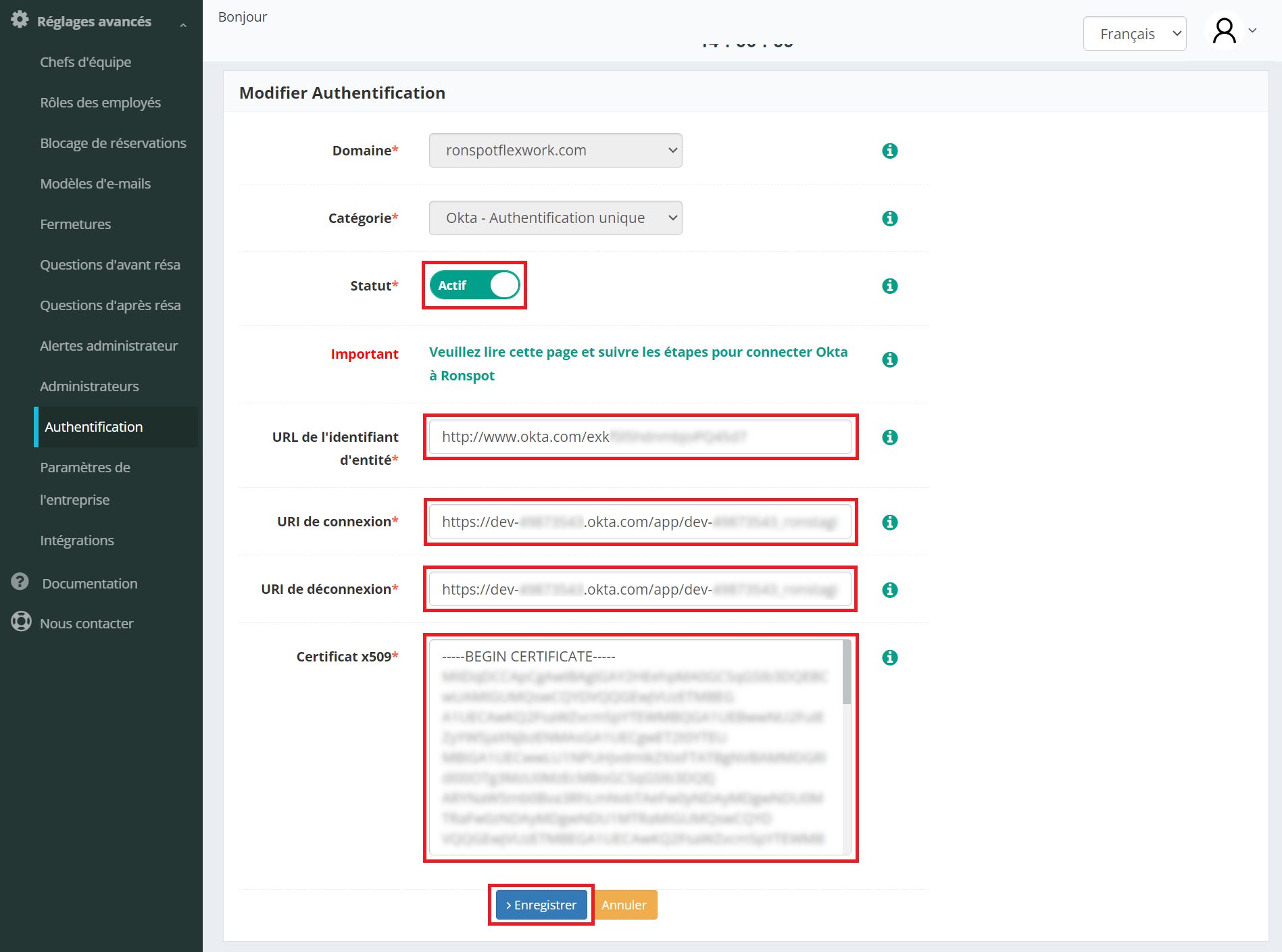Screen dimensions: 1282x952
Task: Click the Nous contacter lifebuoy icon
Action: (21, 622)
